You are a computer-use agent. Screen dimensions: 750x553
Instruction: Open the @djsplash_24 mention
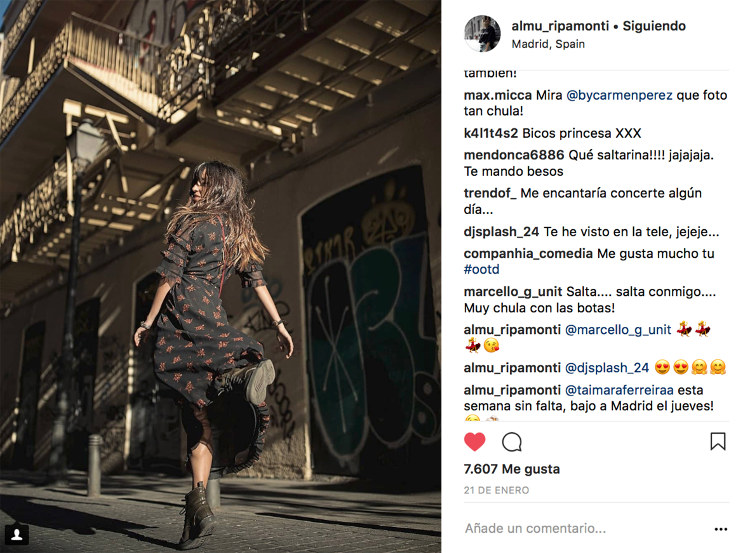[607, 368]
